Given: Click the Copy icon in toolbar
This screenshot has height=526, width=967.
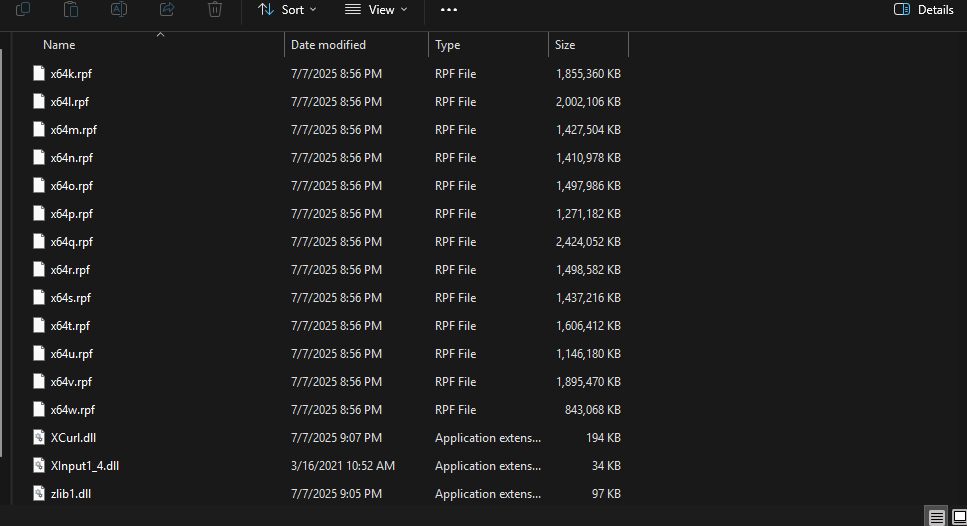Looking at the screenshot, I should 23,9.
